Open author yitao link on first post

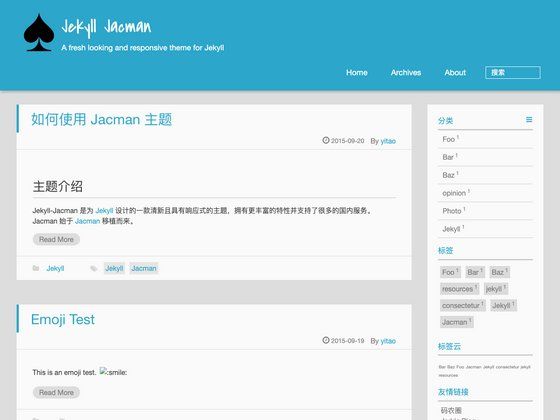pyautogui.click(x=388, y=141)
